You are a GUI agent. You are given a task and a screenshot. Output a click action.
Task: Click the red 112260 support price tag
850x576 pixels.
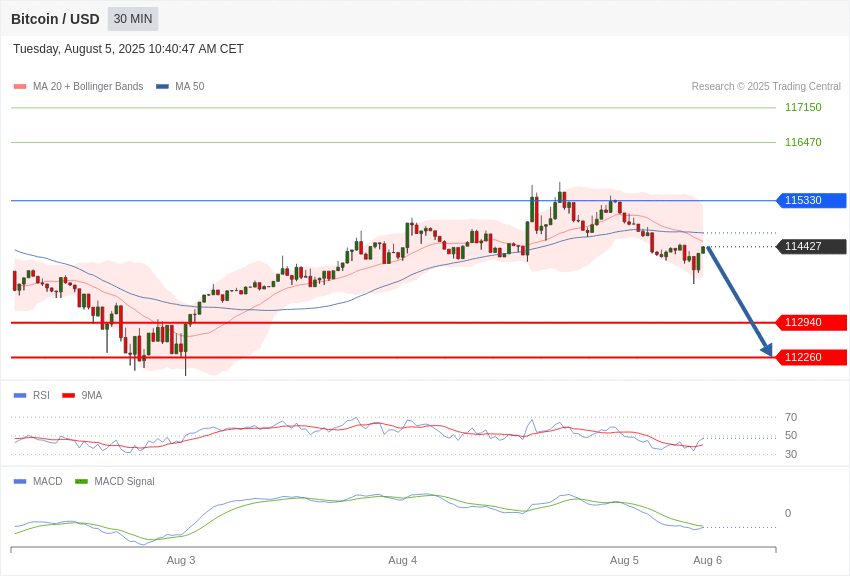[x=812, y=357]
